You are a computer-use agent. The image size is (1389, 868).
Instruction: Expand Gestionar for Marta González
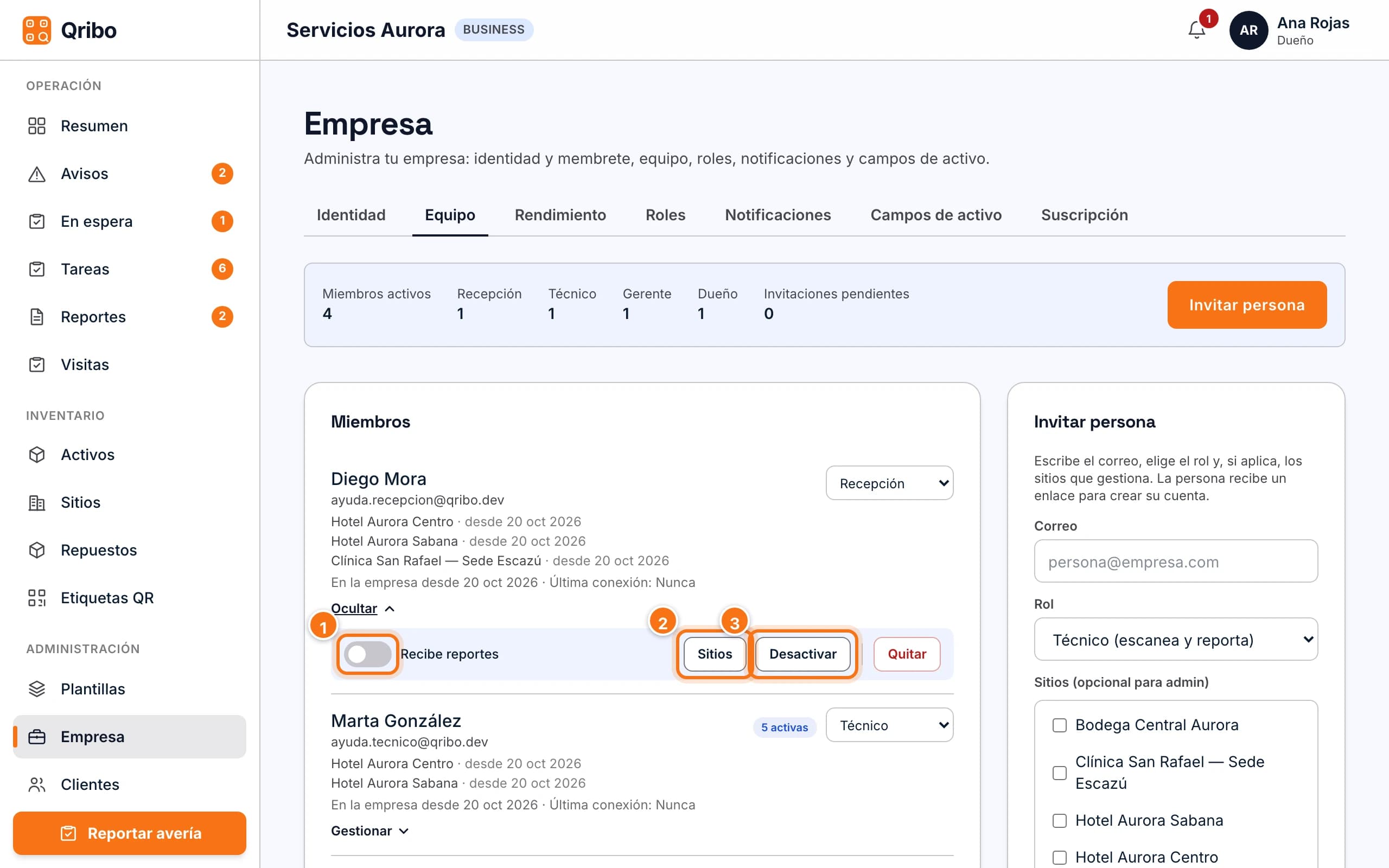[369, 831]
